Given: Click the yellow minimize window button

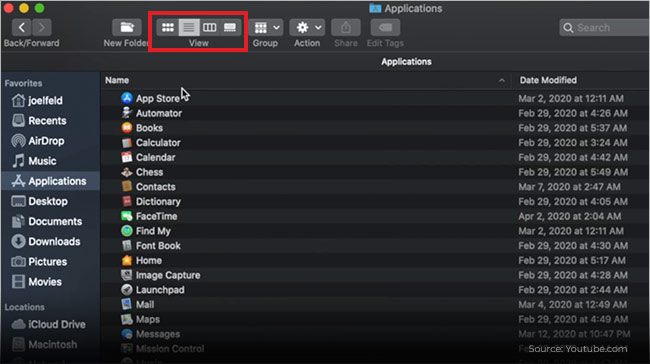Looking at the screenshot, I should coord(24,8).
